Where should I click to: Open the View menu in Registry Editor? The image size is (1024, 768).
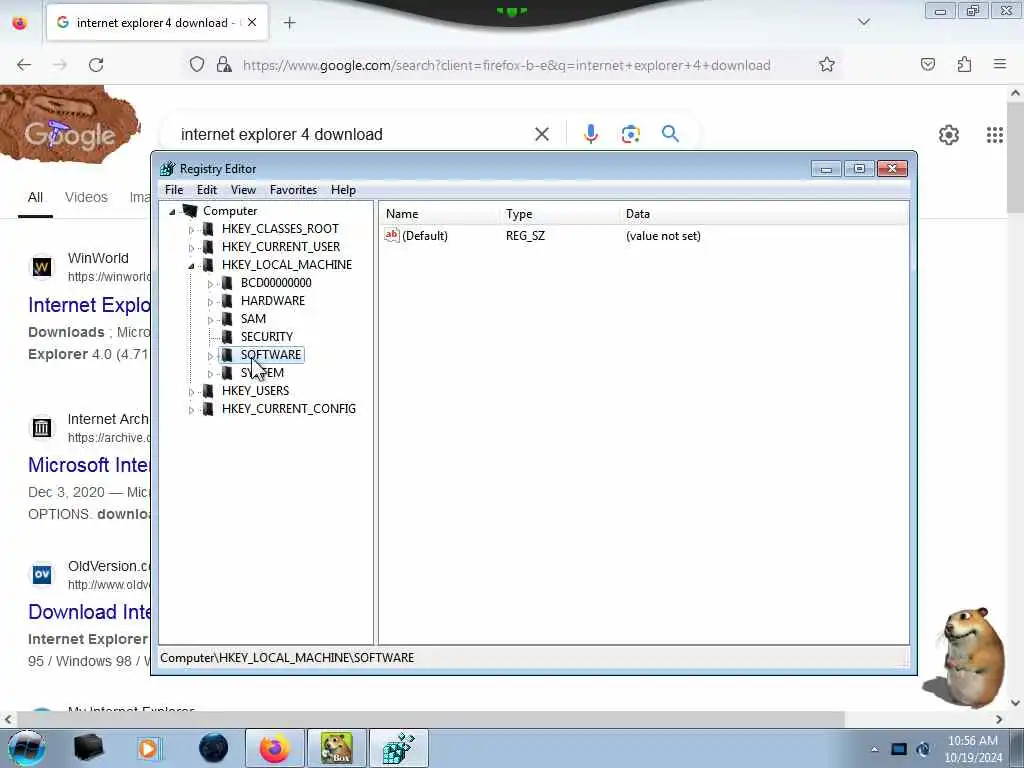tap(243, 190)
